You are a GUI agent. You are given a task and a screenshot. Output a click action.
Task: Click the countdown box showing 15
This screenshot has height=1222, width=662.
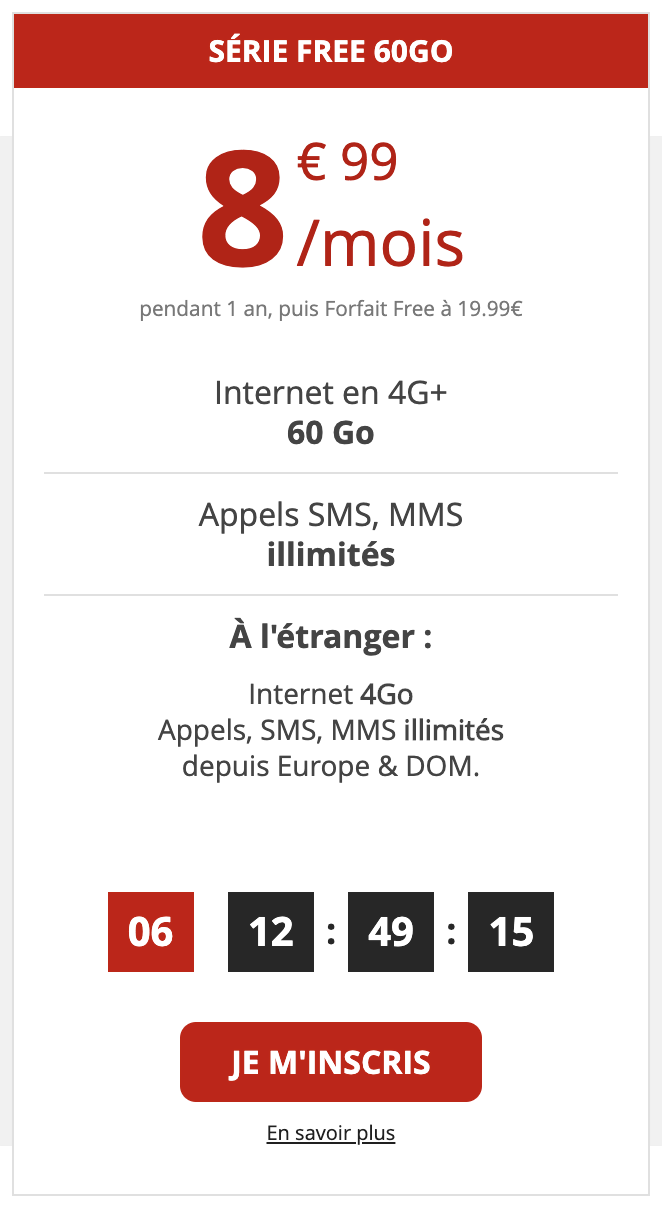point(511,932)
